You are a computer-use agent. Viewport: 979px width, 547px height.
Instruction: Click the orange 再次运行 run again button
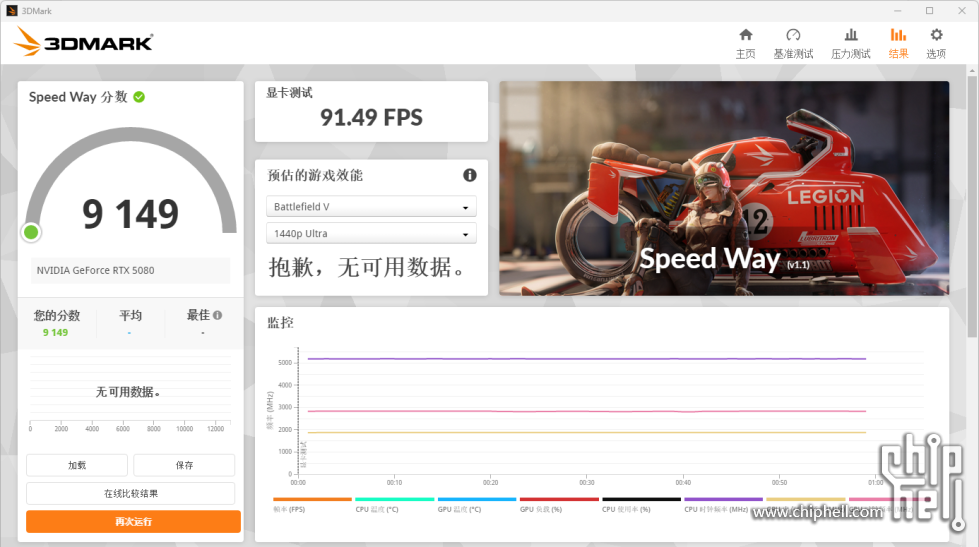point(133,522)
